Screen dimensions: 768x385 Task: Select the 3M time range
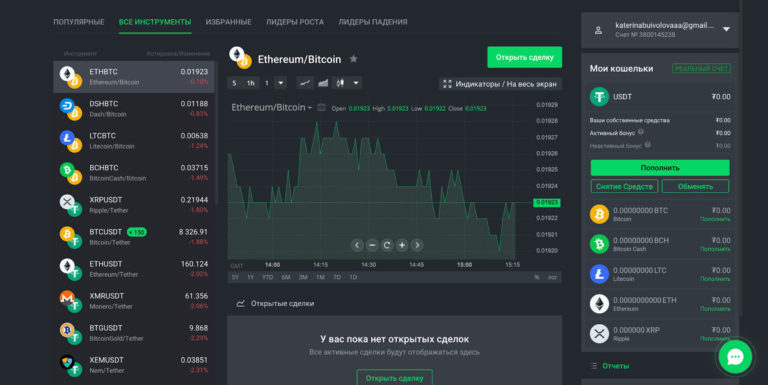tap(303, 277)
